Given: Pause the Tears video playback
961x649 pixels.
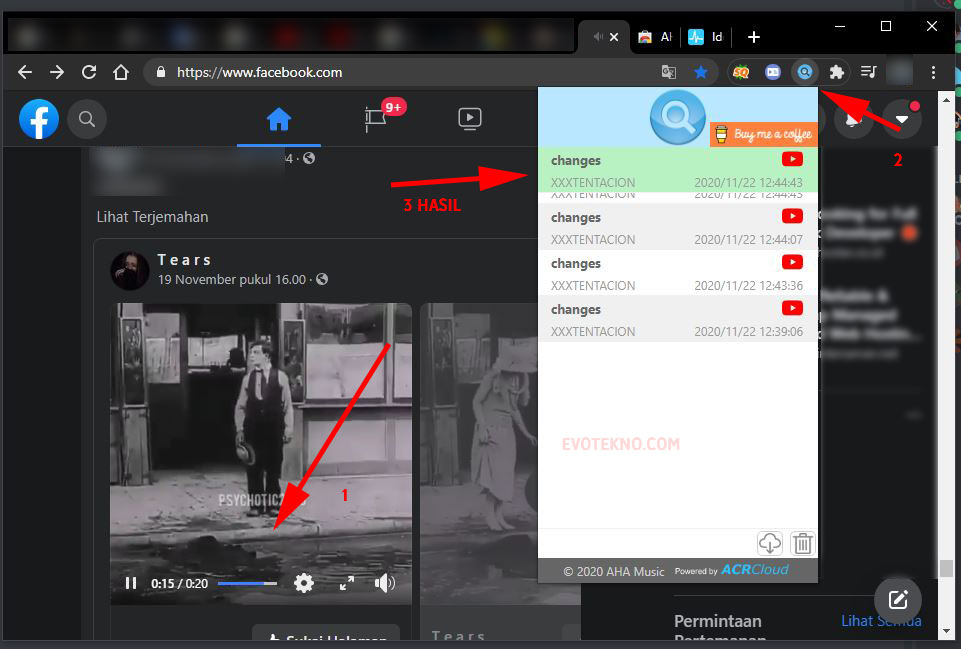Looking at the screenshot, I should click(x=130, y=582).
